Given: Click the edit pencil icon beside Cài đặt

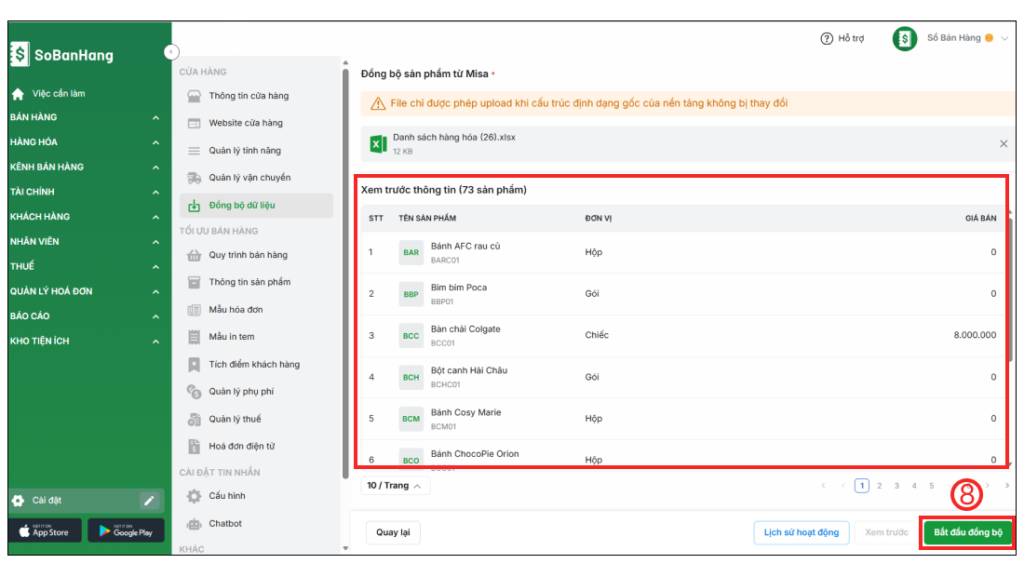Looking at the screenshot, I should (x=149, y=500).
